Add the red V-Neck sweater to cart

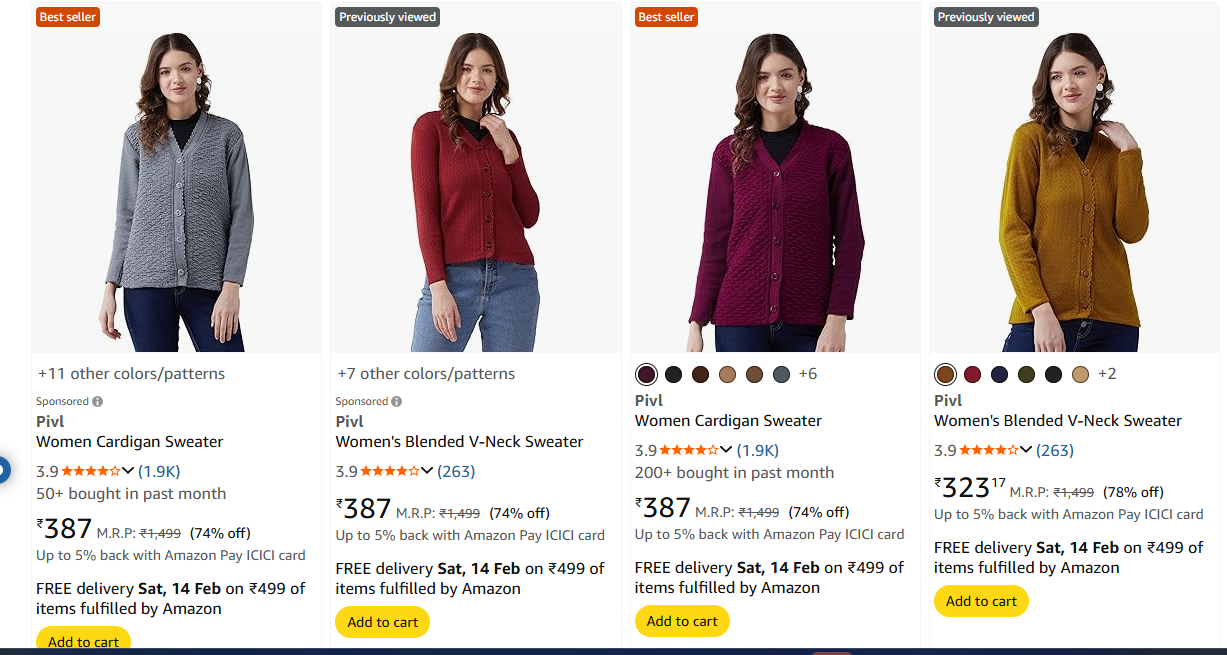pos(383,622)
